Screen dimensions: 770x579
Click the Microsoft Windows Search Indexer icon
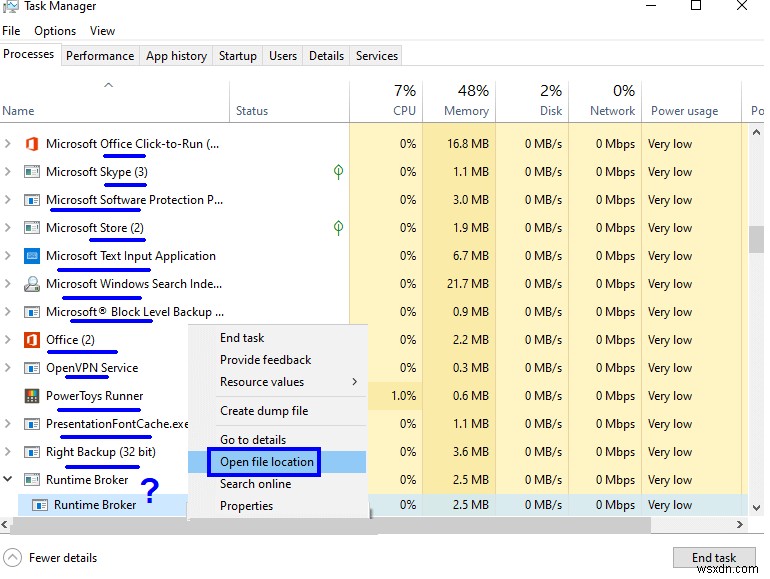pyautogui.click(x=31, y=284)
